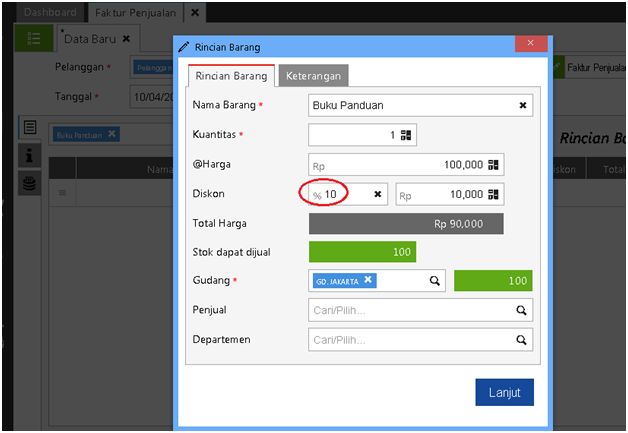Clear the discount percent value
628x433 pixels.
coord(377,194)
